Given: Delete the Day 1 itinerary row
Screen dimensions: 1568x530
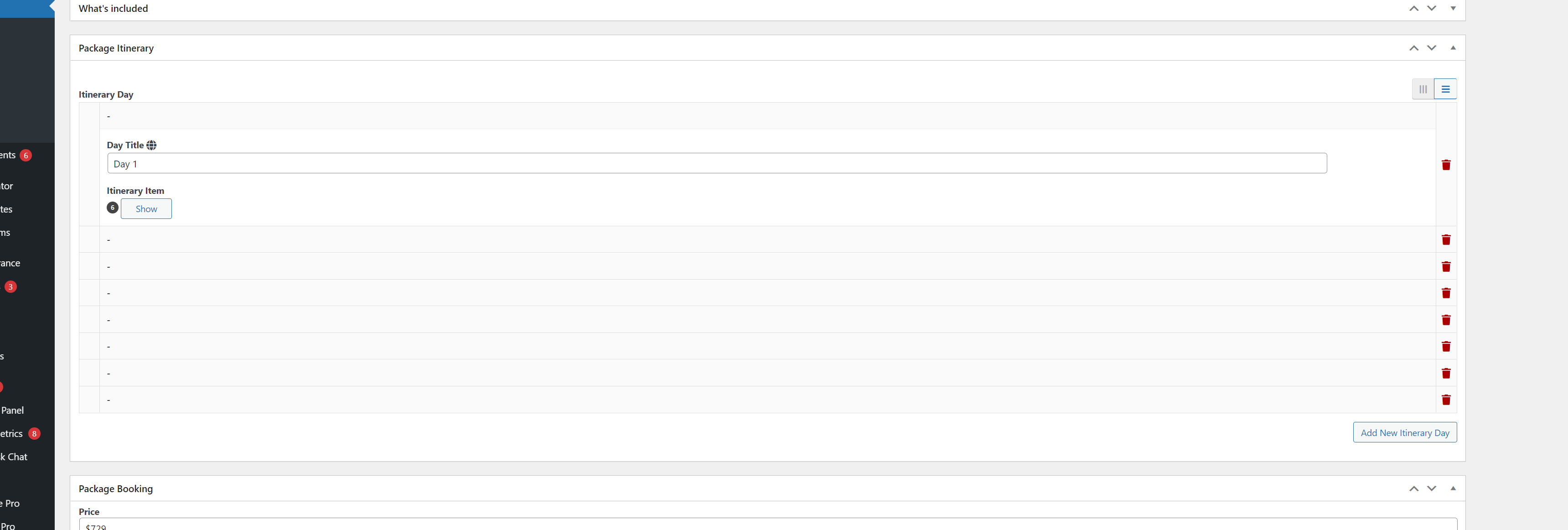Looking at the screenshot, I should coord(1446,165).
